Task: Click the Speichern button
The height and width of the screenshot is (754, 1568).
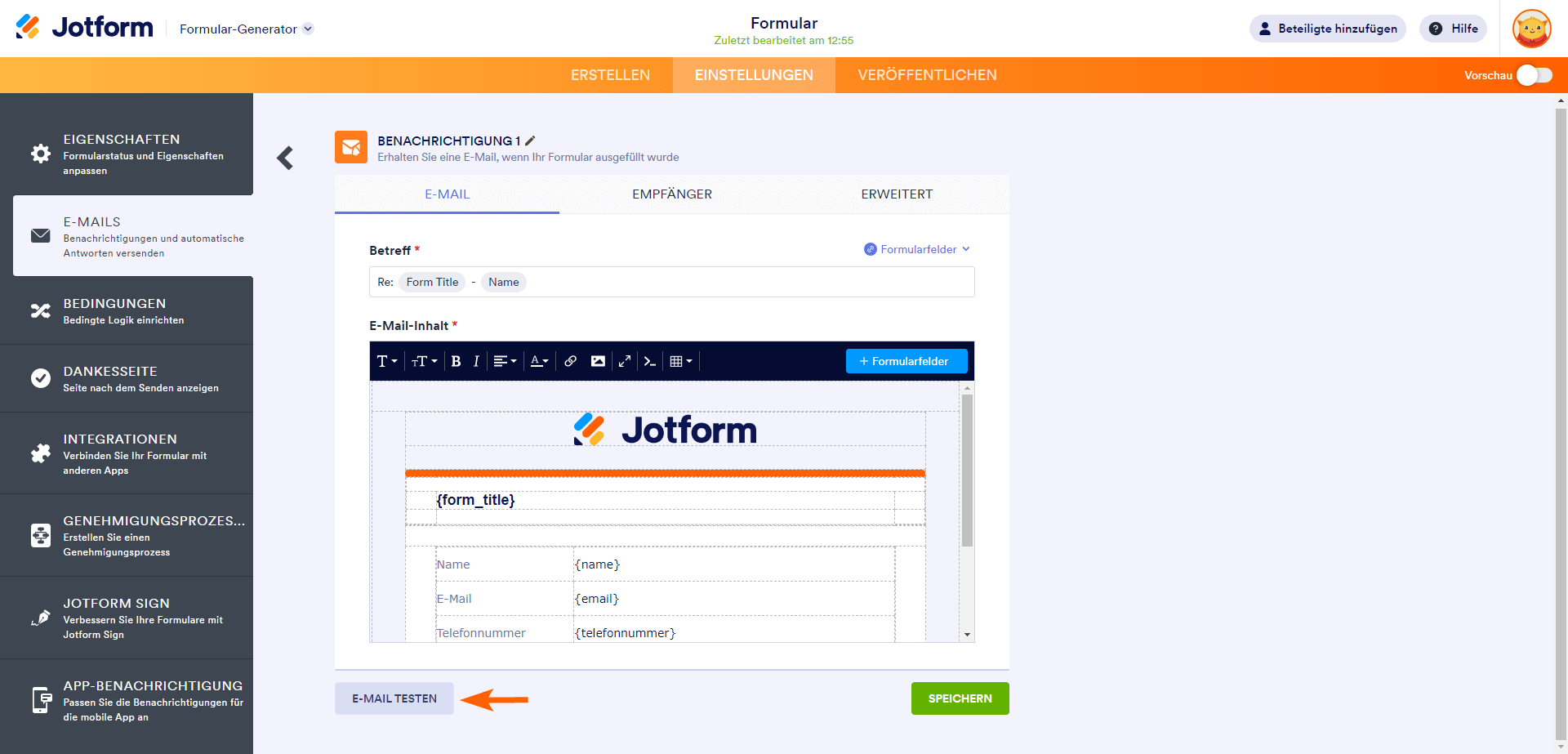Action: (x=960, y=698)
